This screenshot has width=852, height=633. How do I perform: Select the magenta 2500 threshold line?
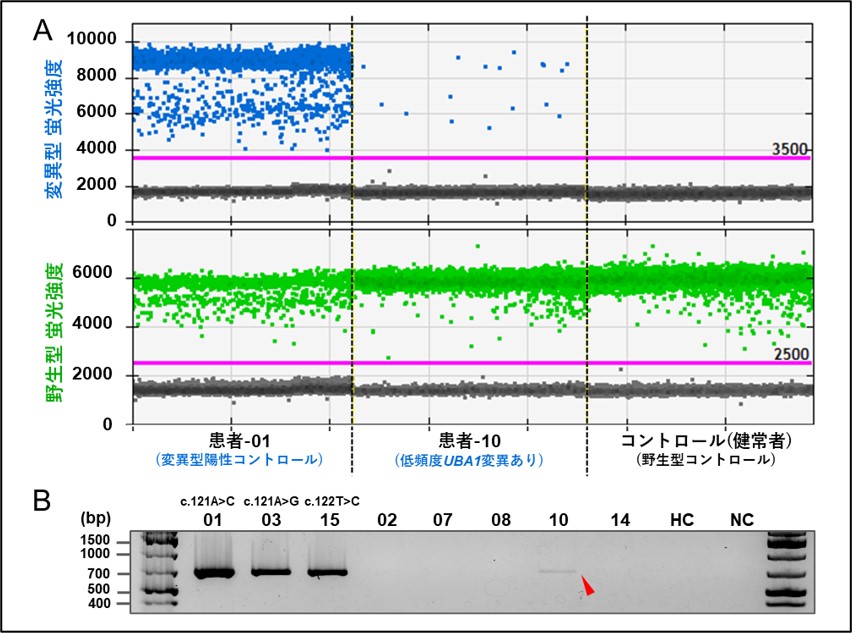[x=470, y=362]
